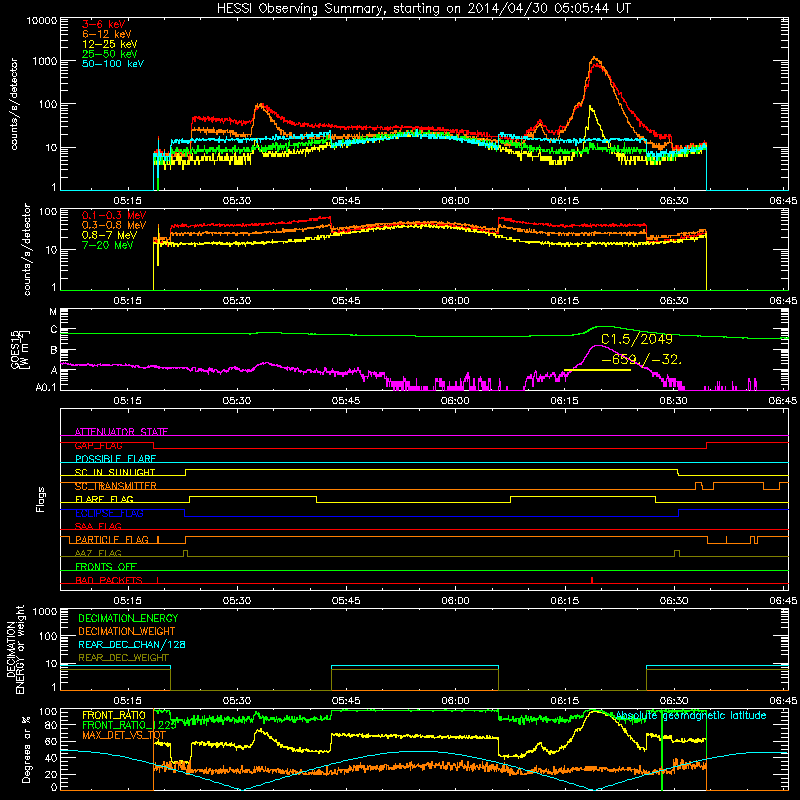Click the 7-20 MeV legend label
The height and width of the screenshot is (800, 800).
coord(108,245)
